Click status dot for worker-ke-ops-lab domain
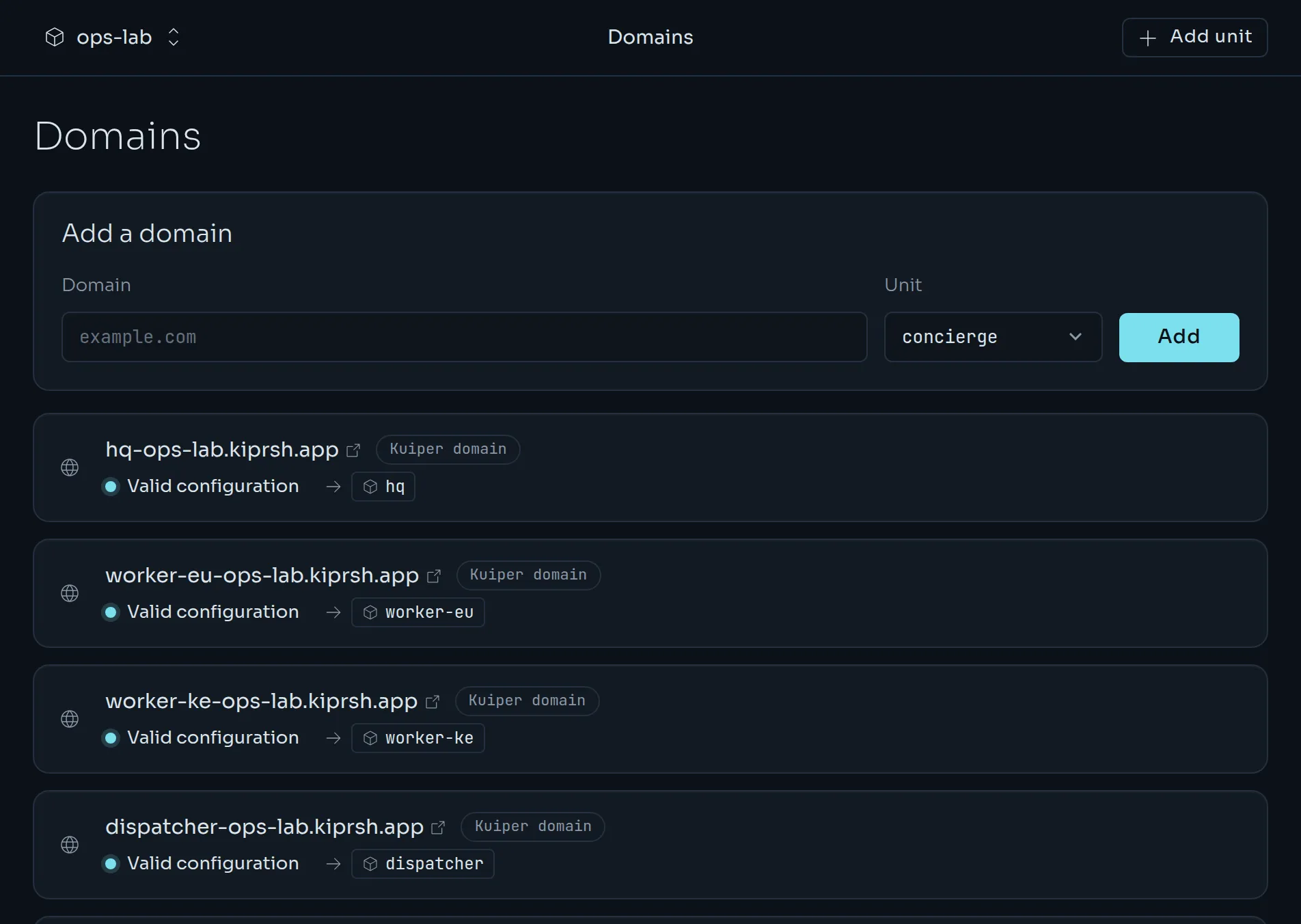 pos(111,738)
